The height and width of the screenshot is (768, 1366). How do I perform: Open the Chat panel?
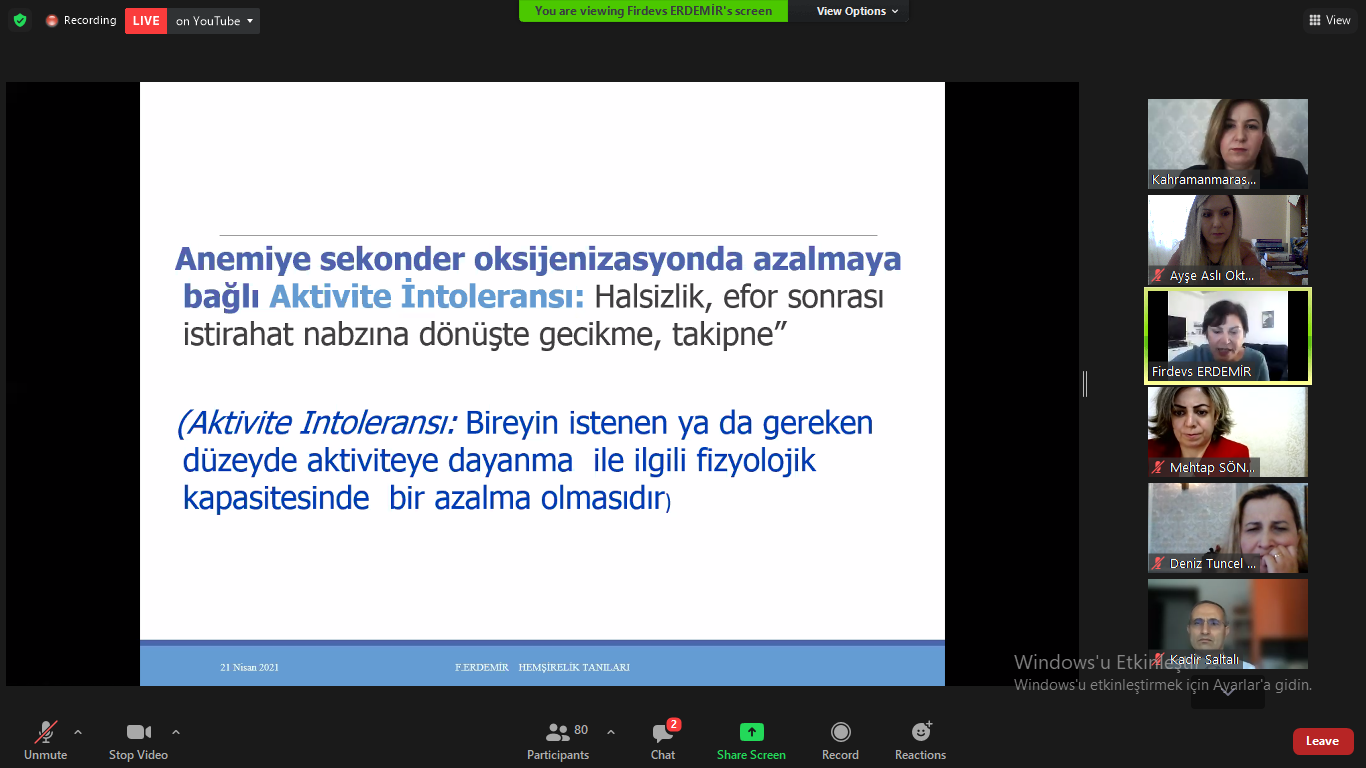662,741
